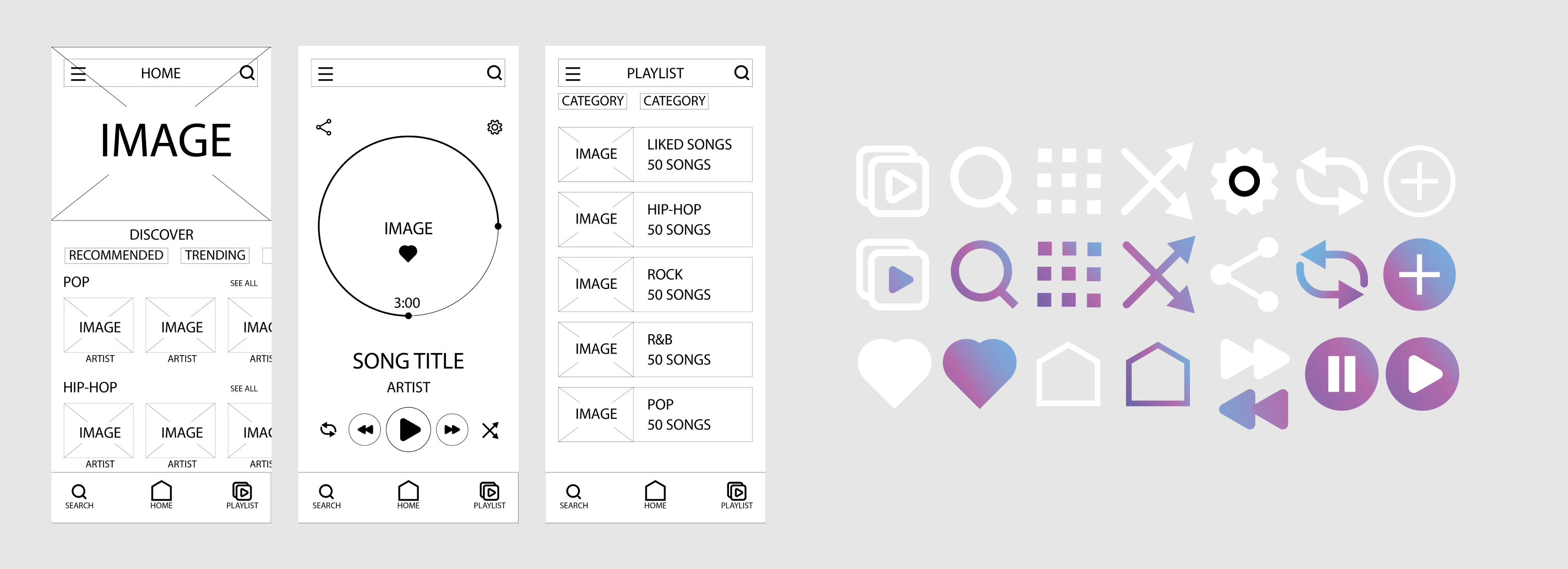Click the repeat/refresh icon in player

[x=326, y=430]
